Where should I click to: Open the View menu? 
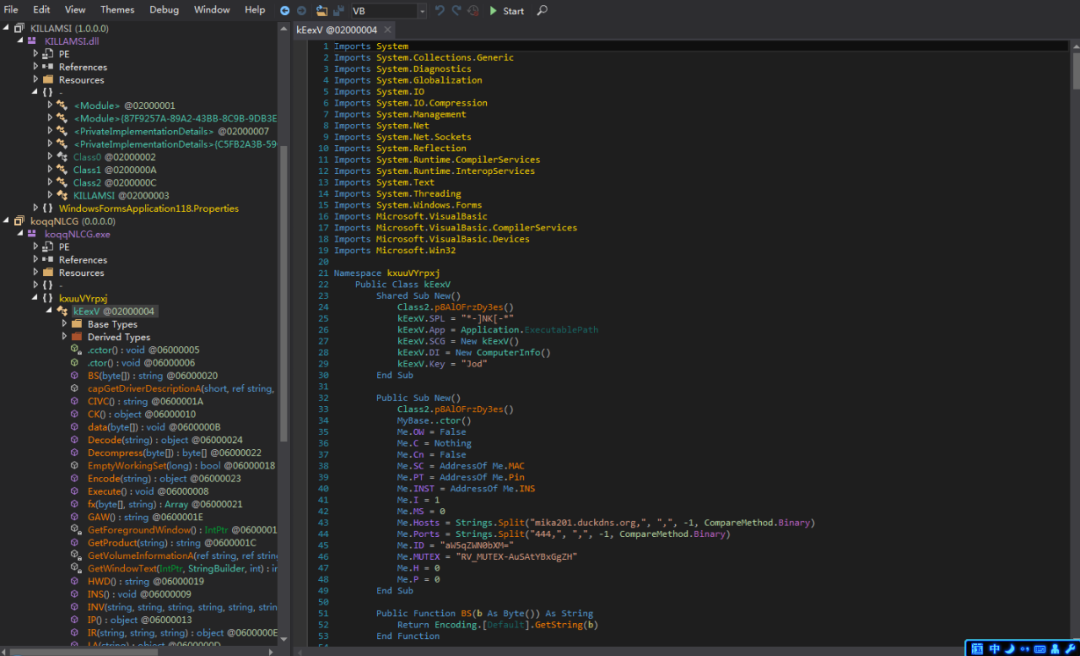[75, 10]
